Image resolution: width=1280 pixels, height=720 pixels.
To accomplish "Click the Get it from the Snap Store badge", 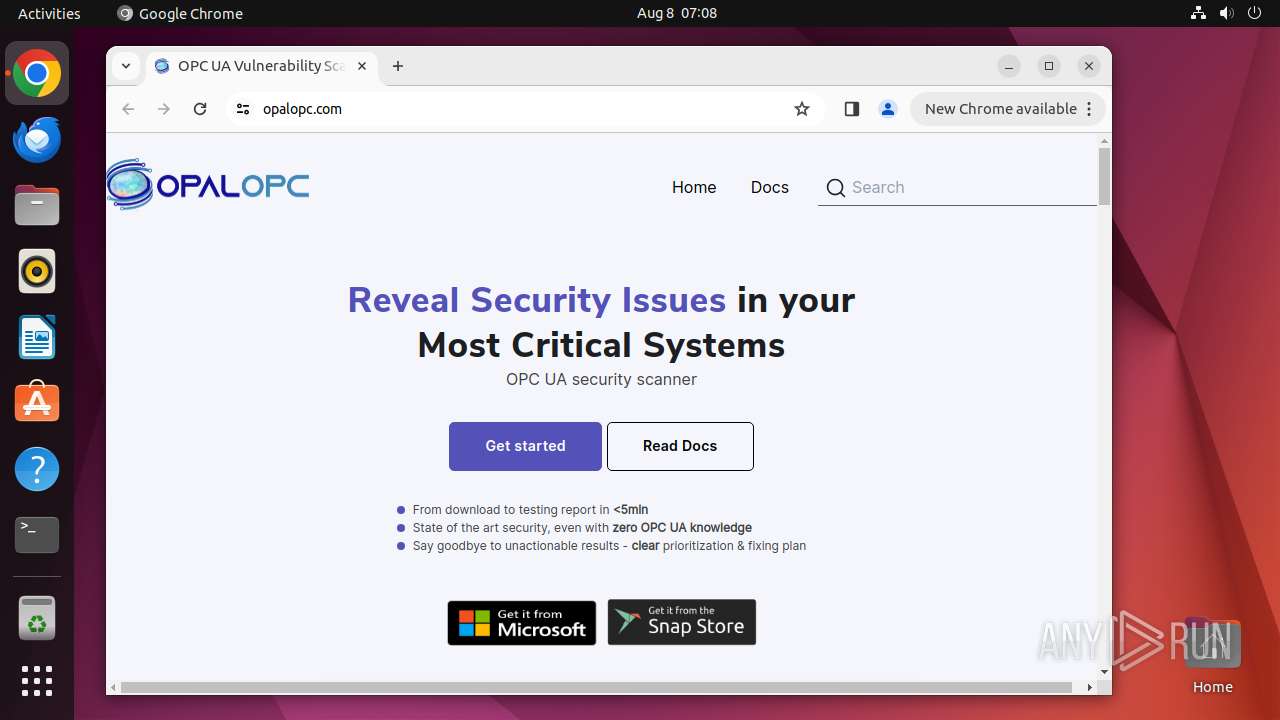I will coord(682,622).
